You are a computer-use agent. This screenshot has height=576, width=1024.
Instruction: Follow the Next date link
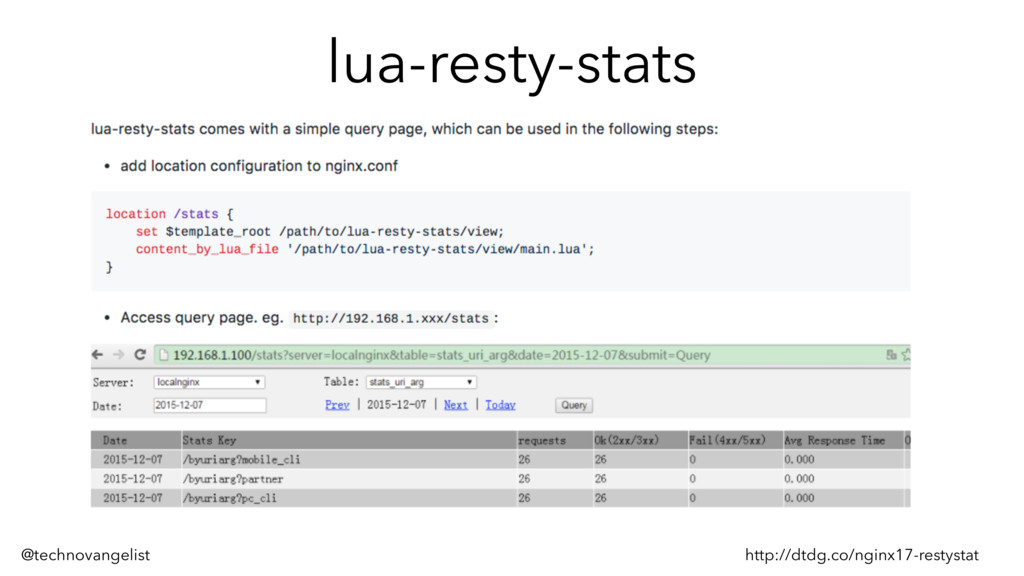[x=455, y=405]
